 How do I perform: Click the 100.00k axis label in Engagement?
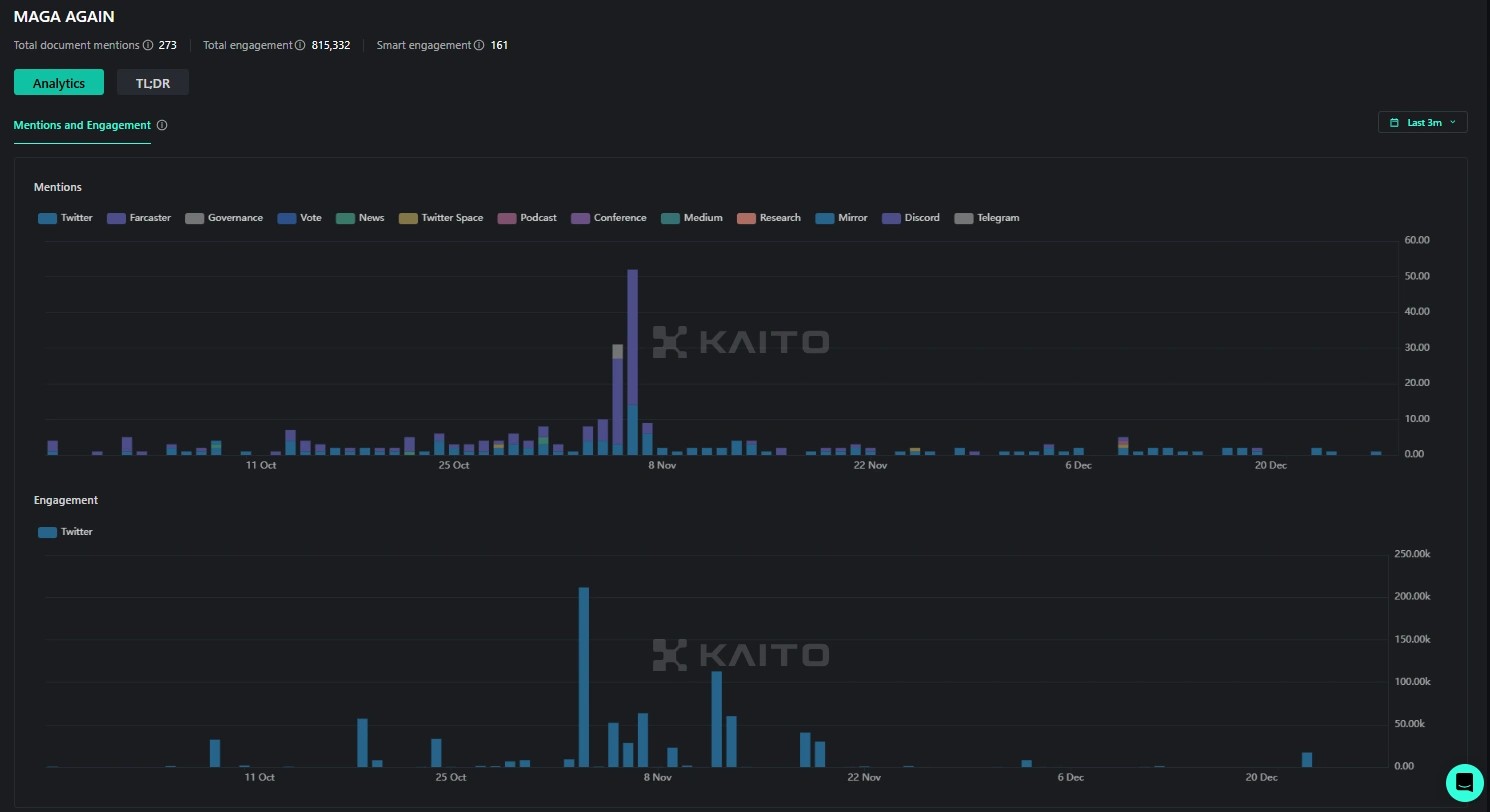click(1413, 682)
